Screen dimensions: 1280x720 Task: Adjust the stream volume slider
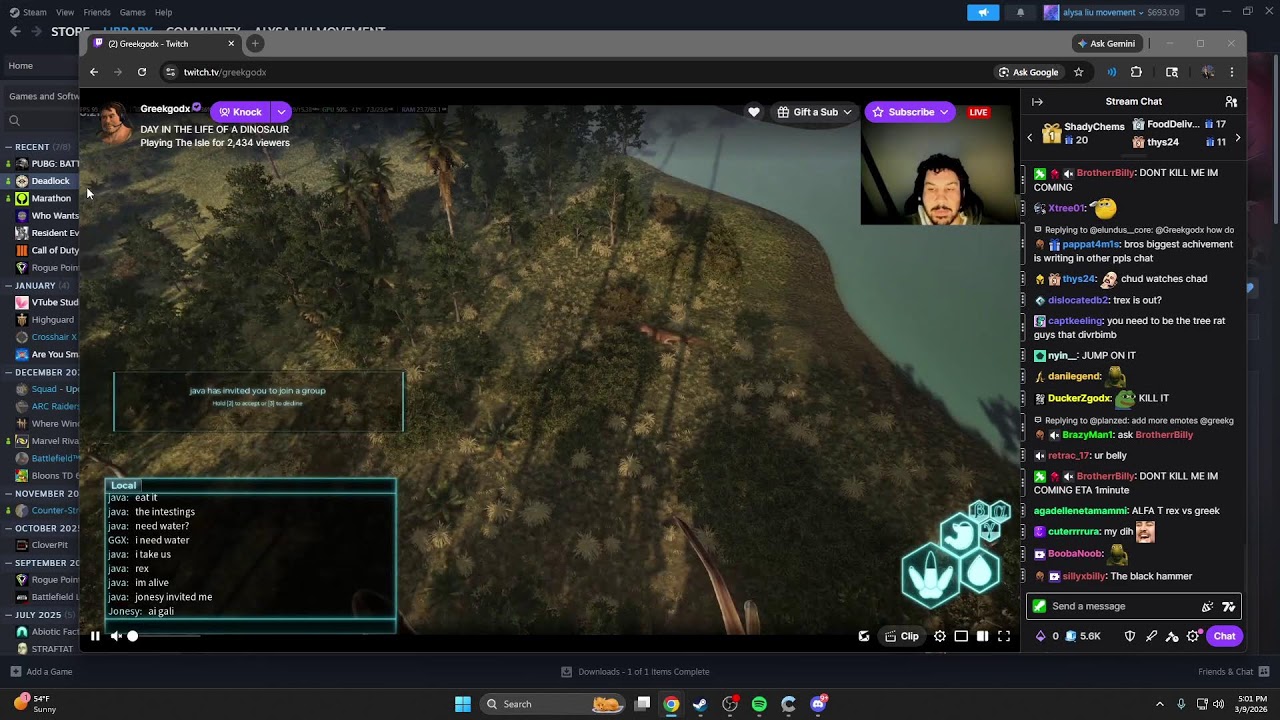(x=165, y=636)
